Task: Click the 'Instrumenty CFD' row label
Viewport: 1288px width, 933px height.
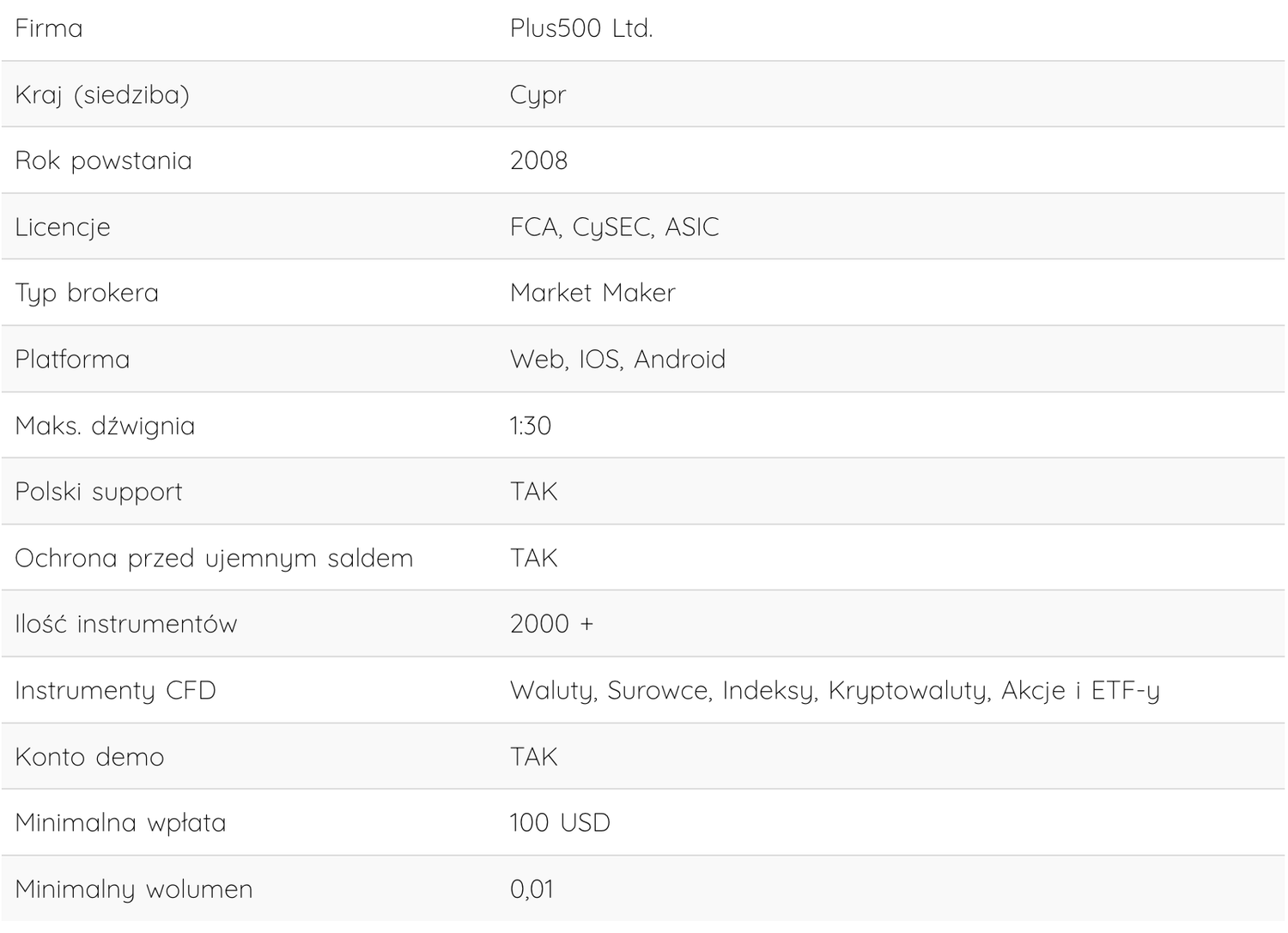Action: (x=115, y=691)
